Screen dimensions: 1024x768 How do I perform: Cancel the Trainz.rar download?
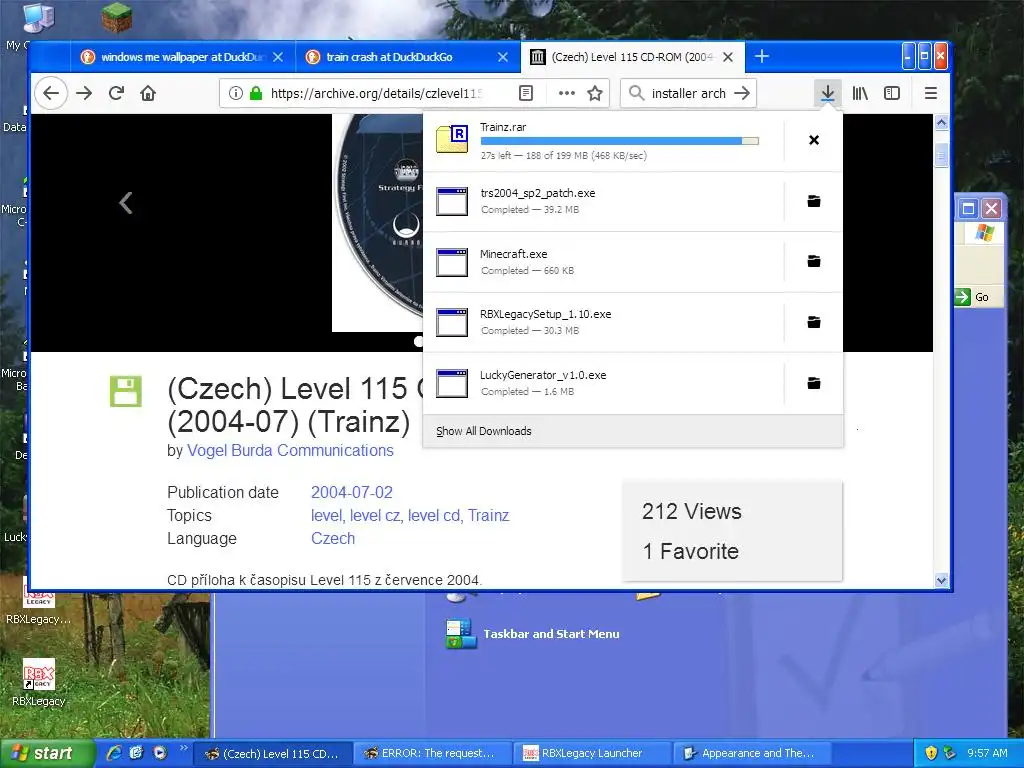click(814, 140)
